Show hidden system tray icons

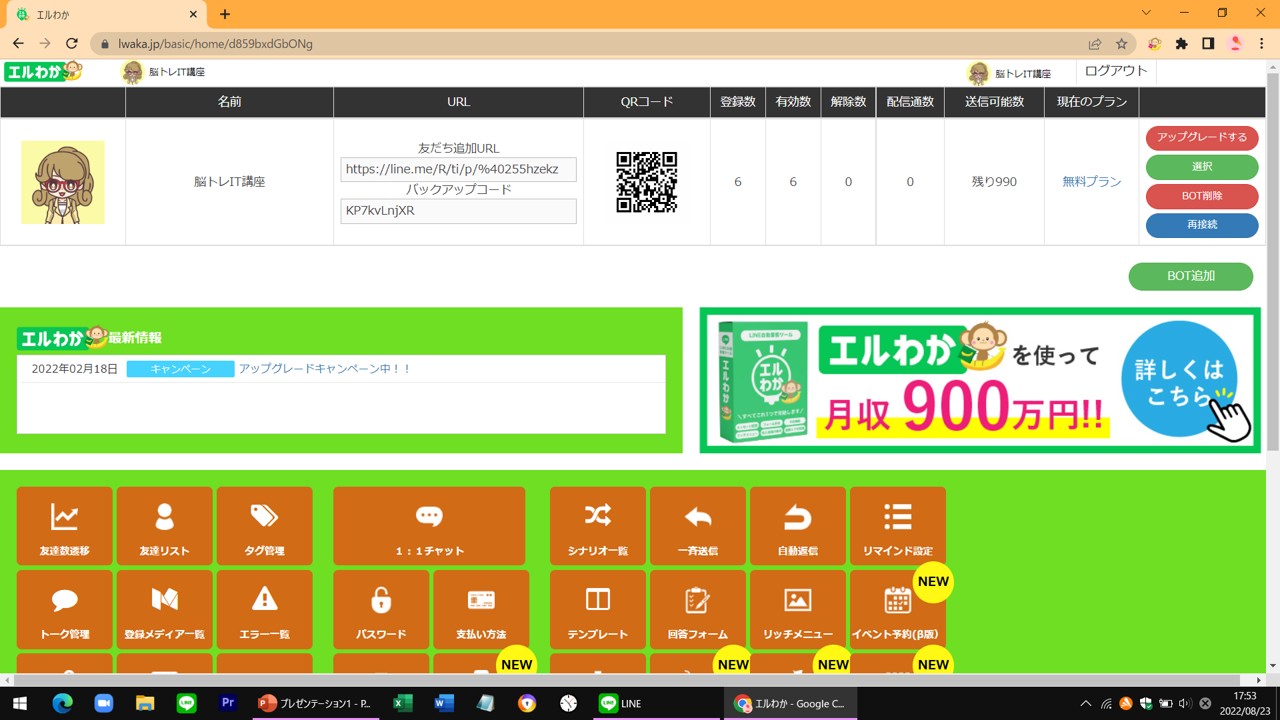1086,703
